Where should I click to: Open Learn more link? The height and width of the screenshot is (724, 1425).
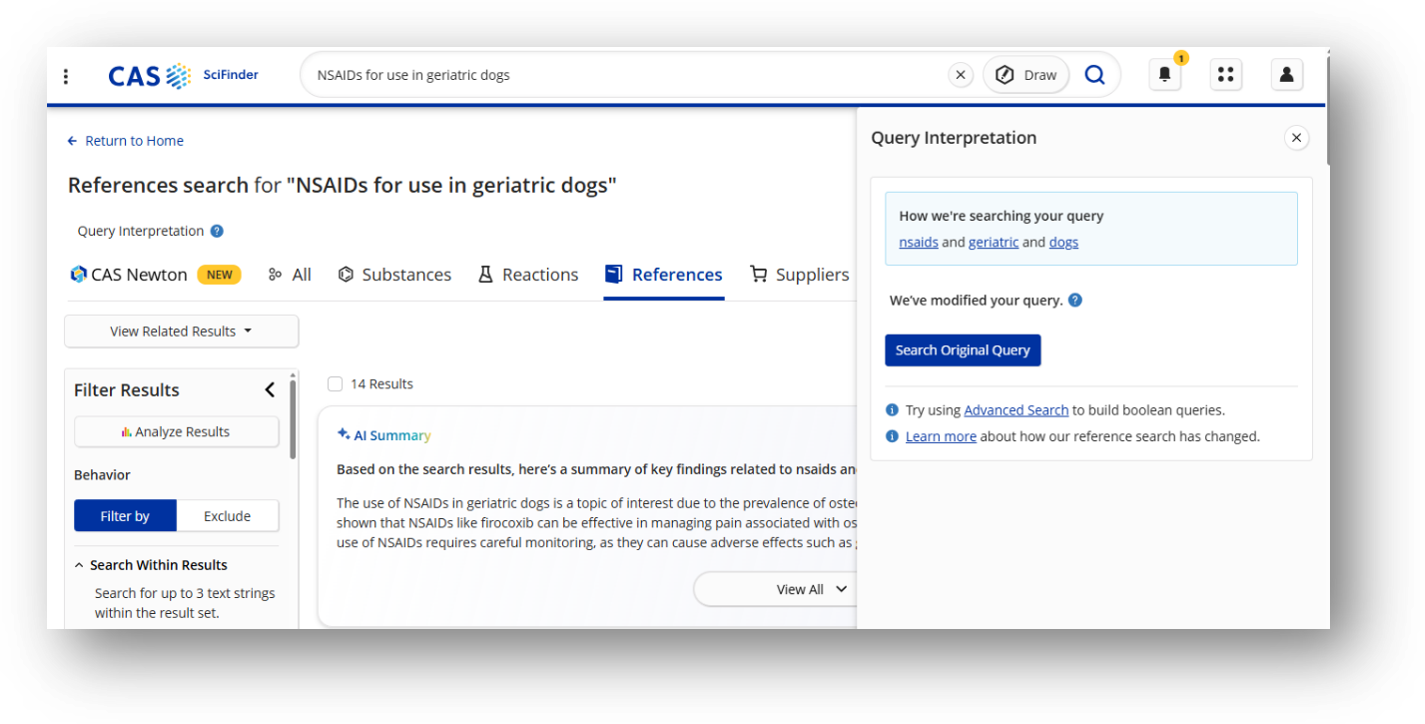(941, 436)
